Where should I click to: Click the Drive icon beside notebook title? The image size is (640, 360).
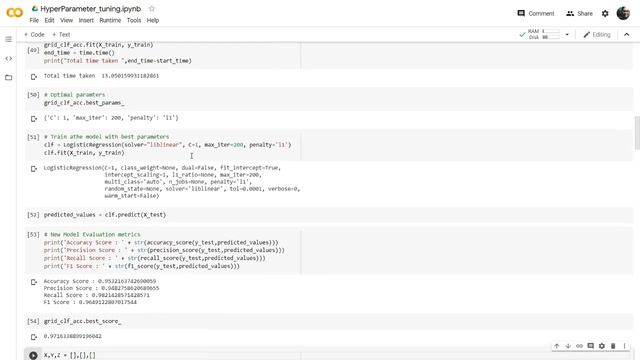click(x=35, y=8)
